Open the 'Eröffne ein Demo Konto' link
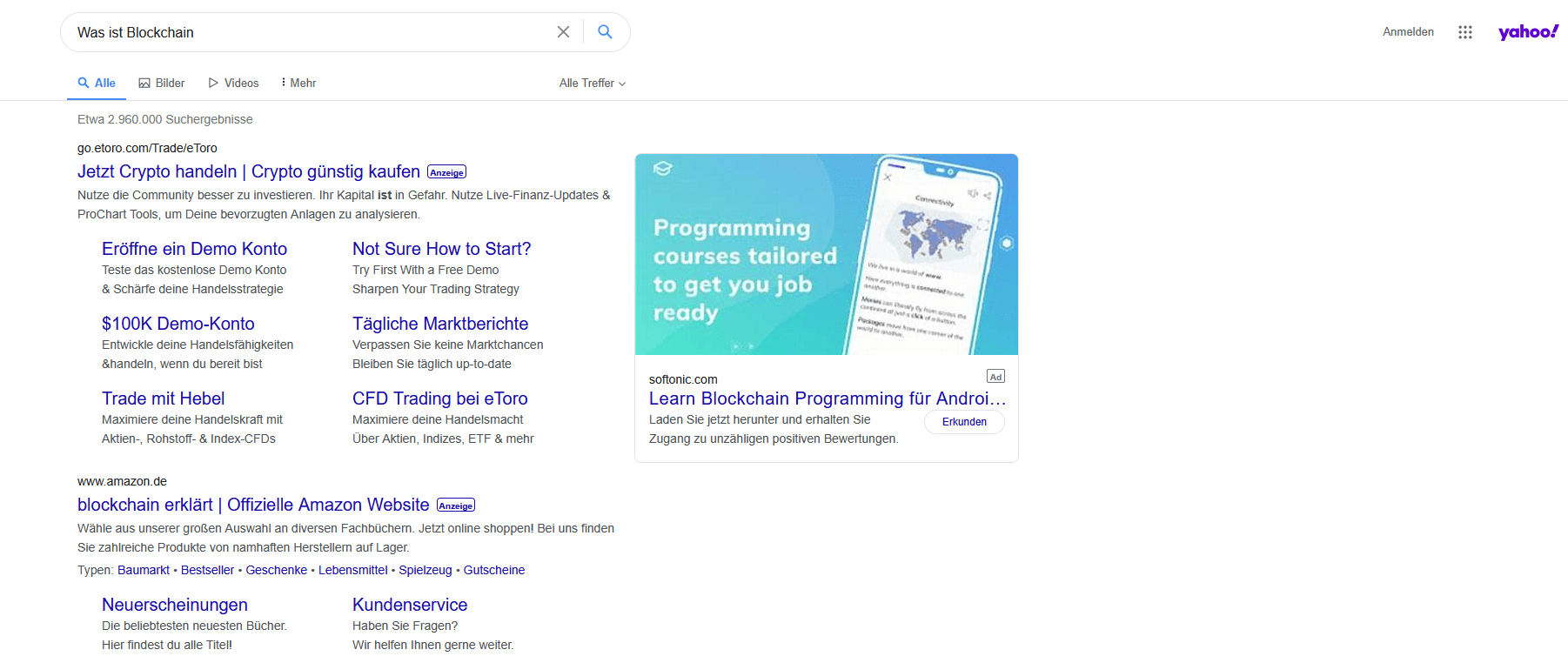 [194, 249]
